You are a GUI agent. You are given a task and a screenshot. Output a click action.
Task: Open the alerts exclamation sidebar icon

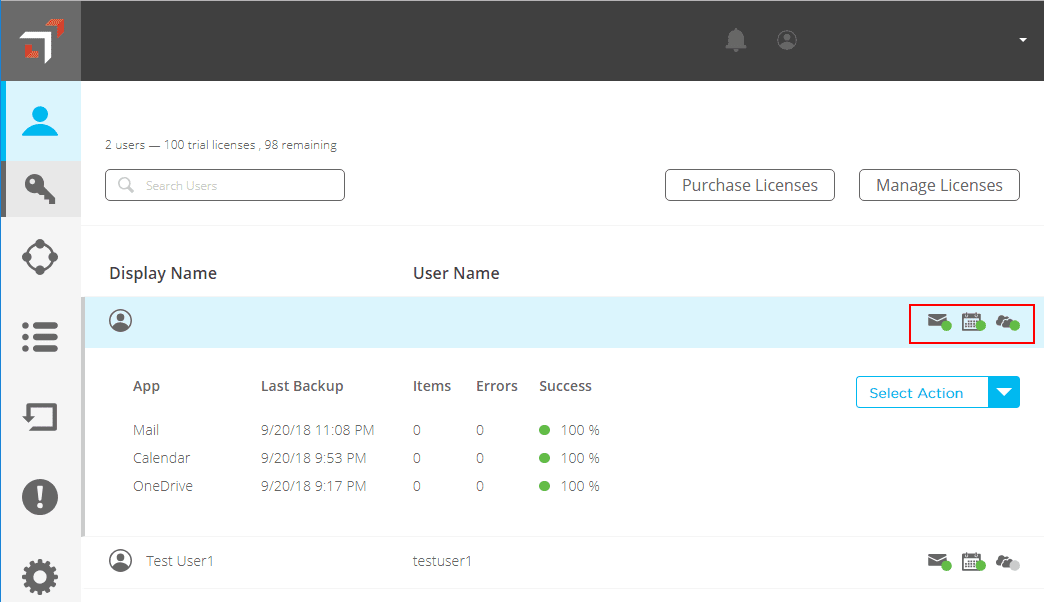[x=40, y=496]
